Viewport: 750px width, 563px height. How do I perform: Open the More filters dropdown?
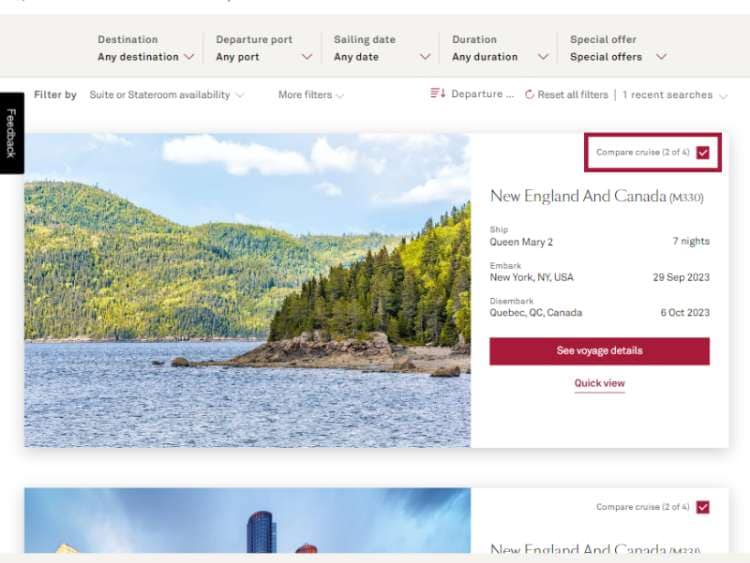tap(311, 95)
